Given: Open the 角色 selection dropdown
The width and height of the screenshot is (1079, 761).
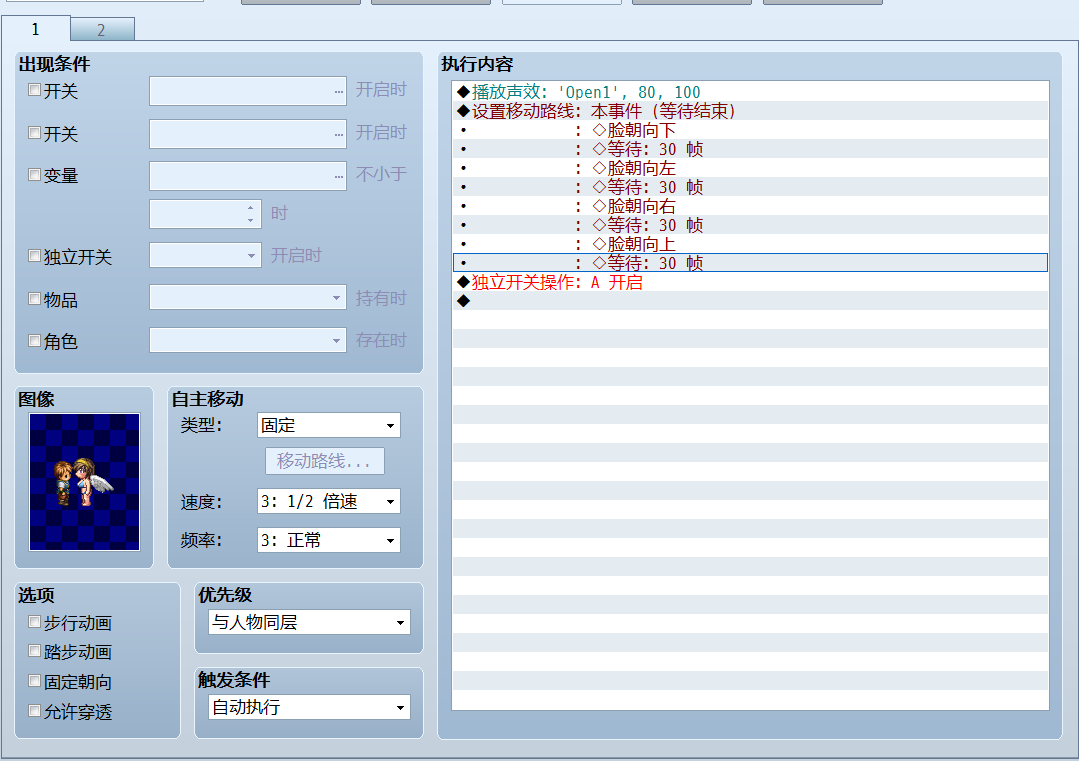Looking at the screenshot, I should [x=248, y=340].
